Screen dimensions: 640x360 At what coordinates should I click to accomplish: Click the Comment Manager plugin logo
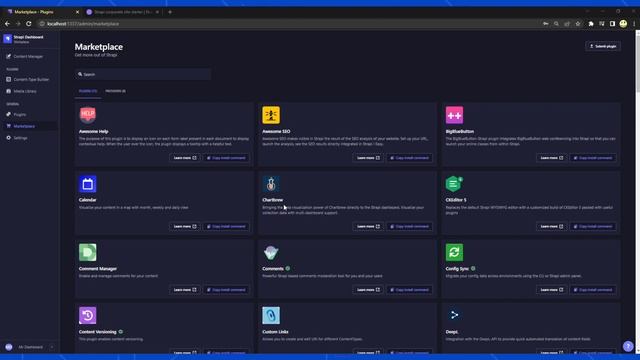88,252
